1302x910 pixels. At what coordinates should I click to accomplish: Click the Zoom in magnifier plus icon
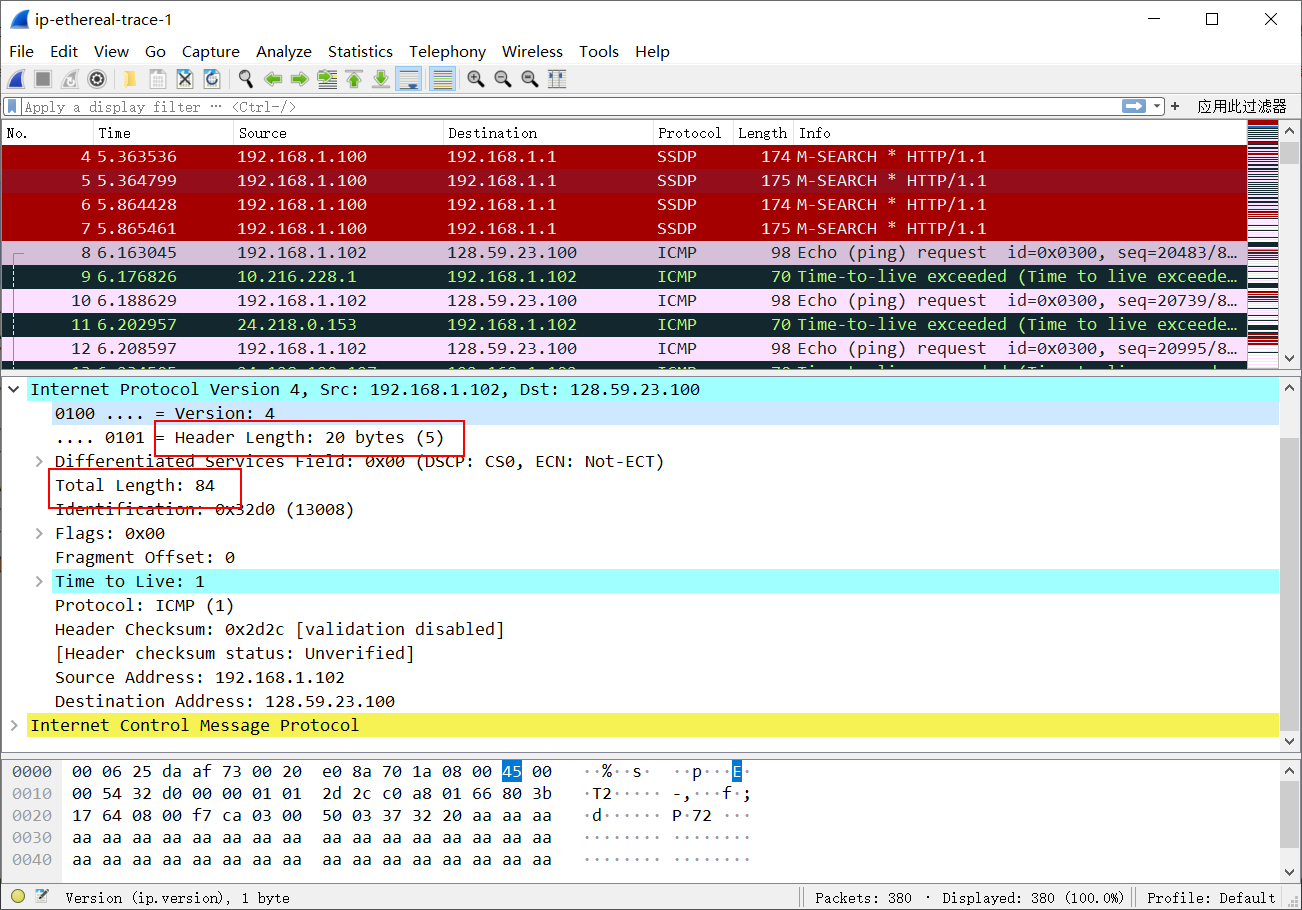point(476,79)
